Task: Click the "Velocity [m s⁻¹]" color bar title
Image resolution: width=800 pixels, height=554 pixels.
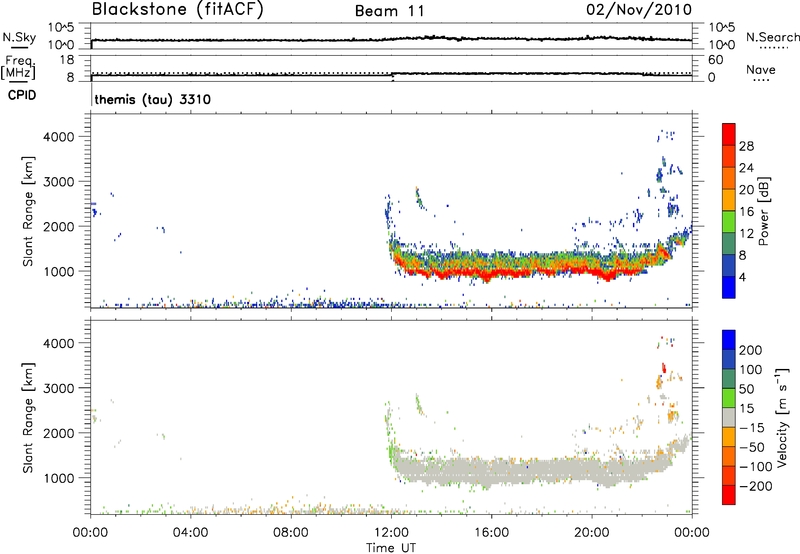Action: (x=782, y=417)
